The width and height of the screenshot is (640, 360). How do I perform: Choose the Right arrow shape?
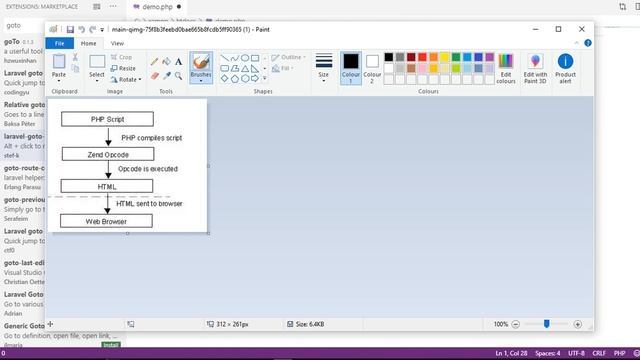click(255, 79)
